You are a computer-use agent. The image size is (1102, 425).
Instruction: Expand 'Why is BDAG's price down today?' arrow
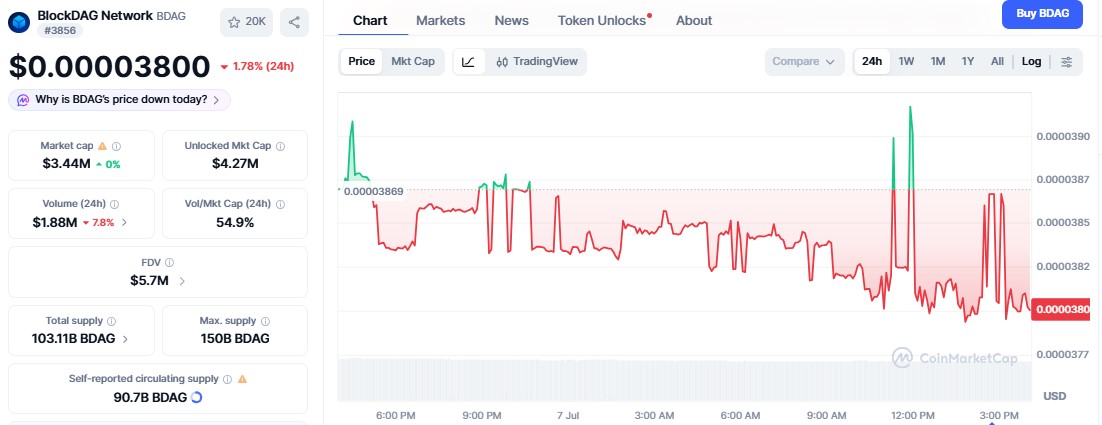(x=216, y=100)
